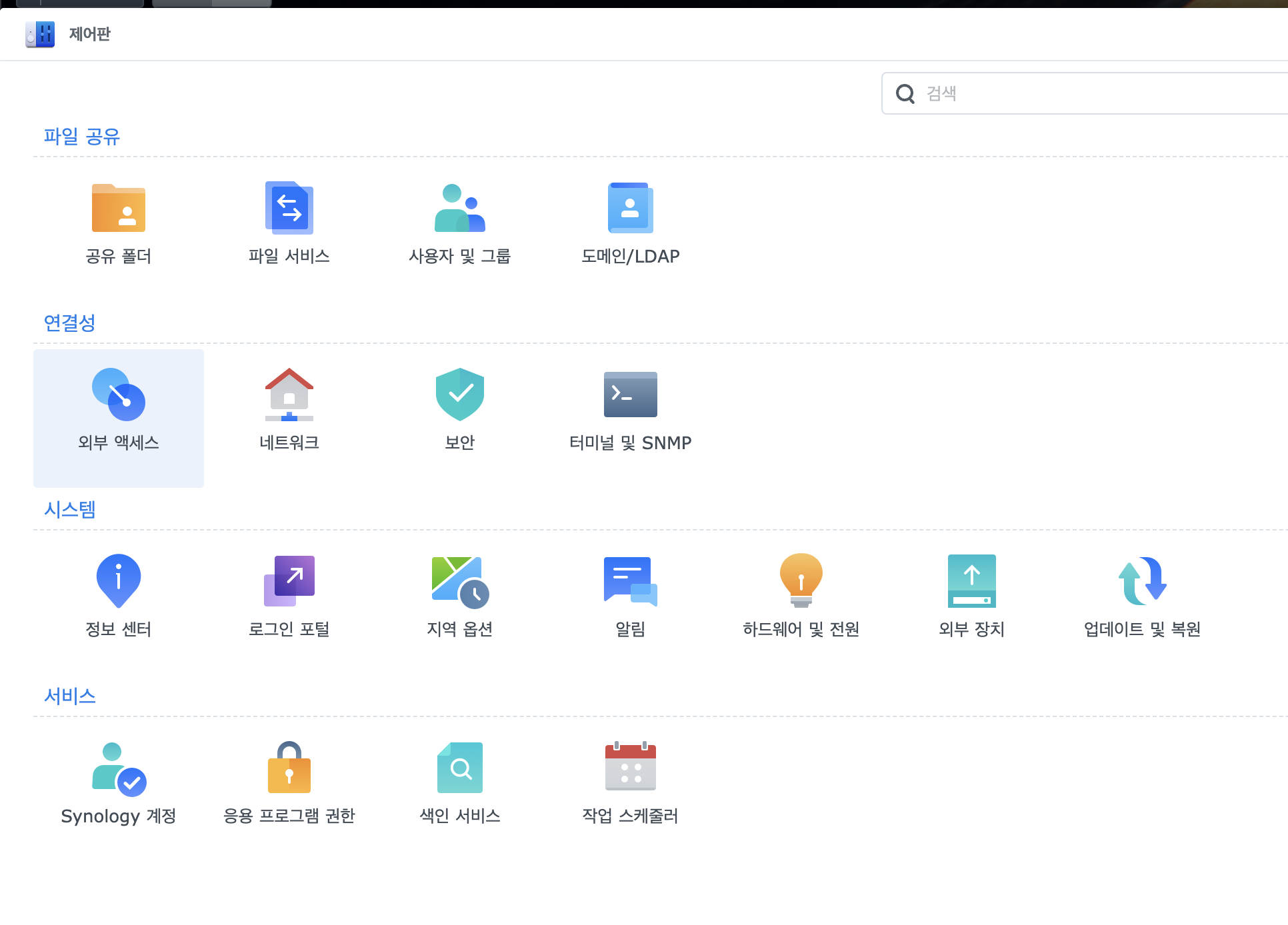Viewport: 1288px width, 925px height.
Task: Open User & Group (사용자 및 그룹)
Action: (460, 209)
